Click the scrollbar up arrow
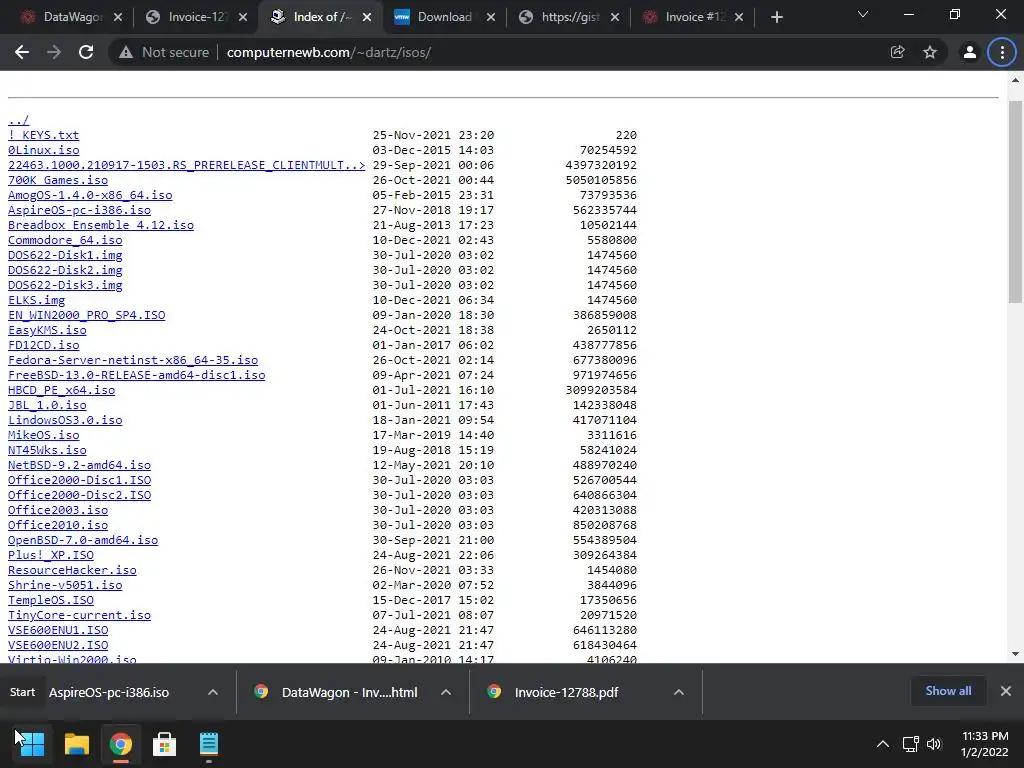Screen dimensions: 1024x768 click(1015, 80)
